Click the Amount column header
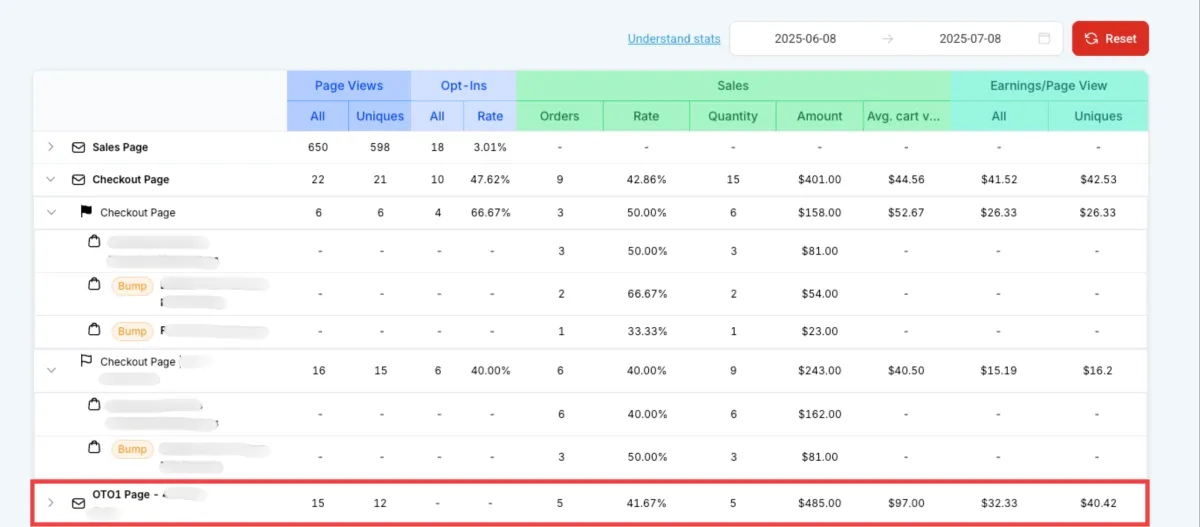Screen dimensions: 1200x527 click(x=820, y=116)
